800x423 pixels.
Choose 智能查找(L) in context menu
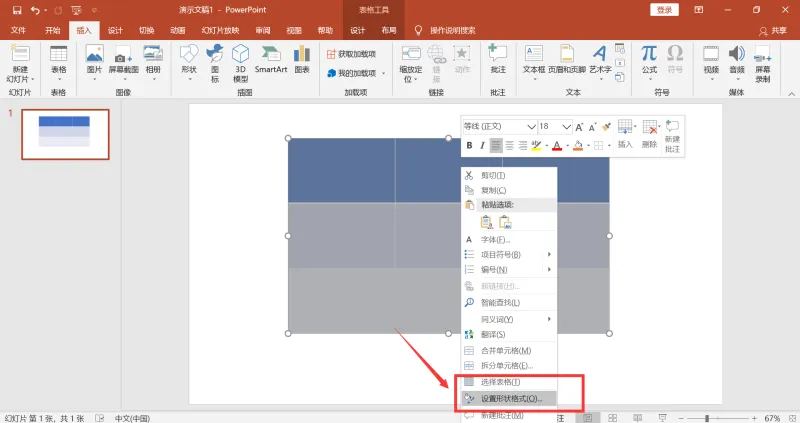[x=509, y=303]
